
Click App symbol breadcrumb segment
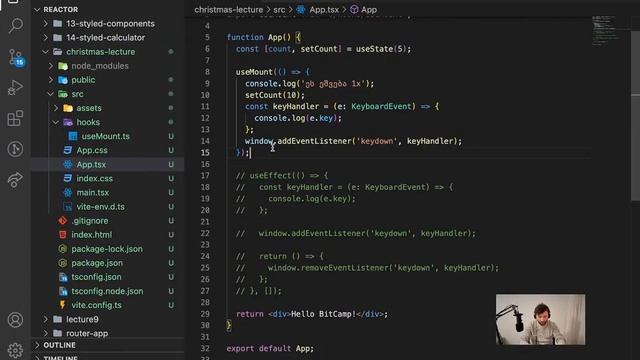click(x=364, y=10)
